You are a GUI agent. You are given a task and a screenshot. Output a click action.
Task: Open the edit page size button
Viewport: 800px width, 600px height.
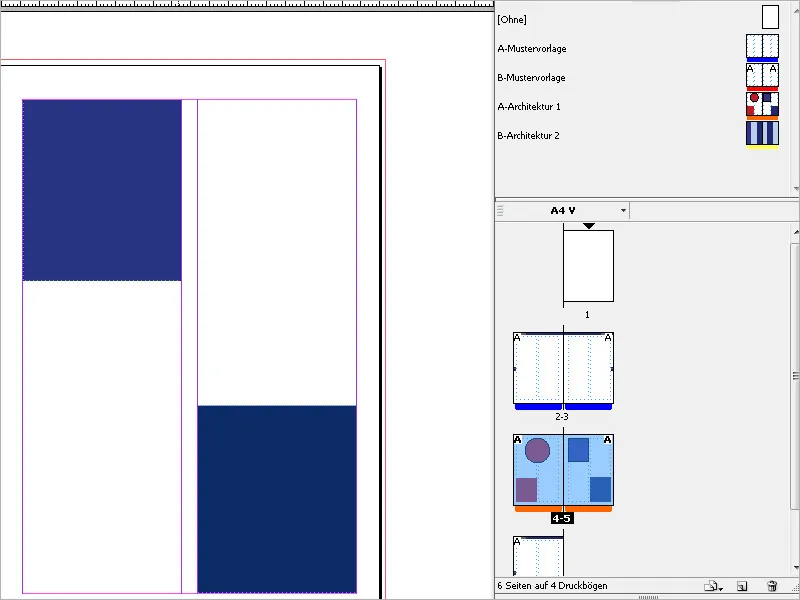pos(713,586)
